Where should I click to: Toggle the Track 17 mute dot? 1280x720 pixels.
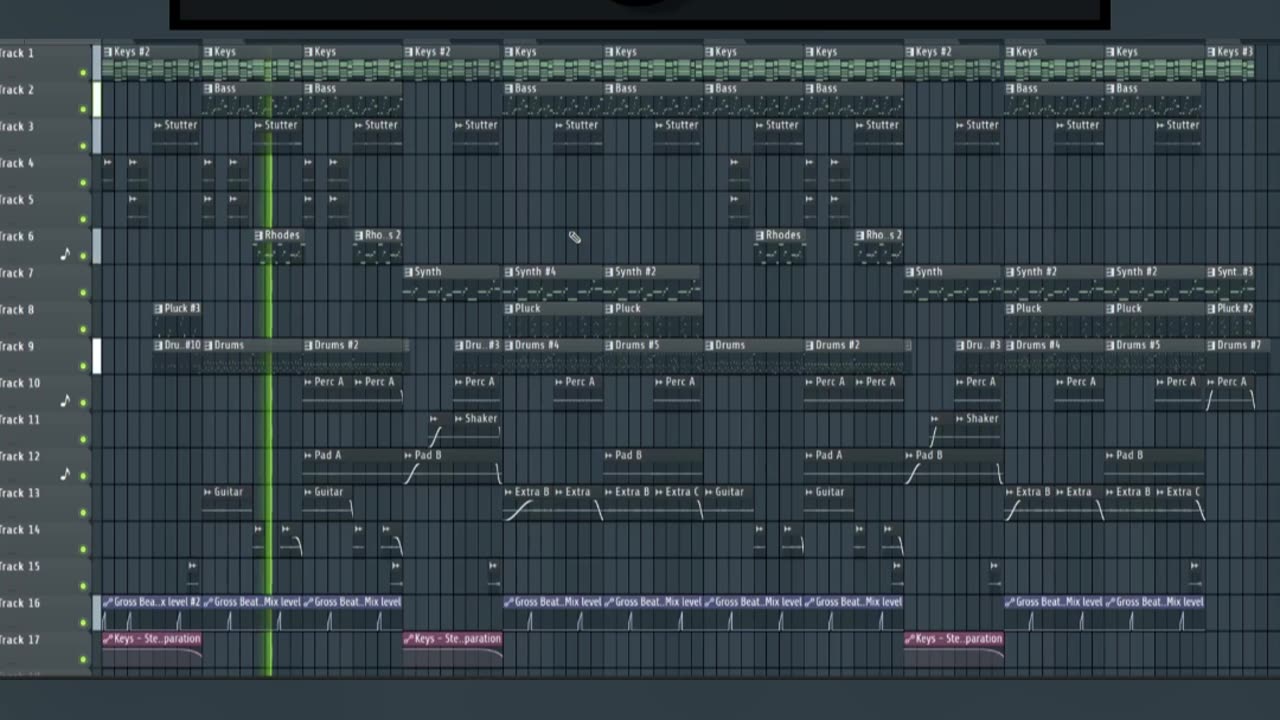tap(83, 659)
